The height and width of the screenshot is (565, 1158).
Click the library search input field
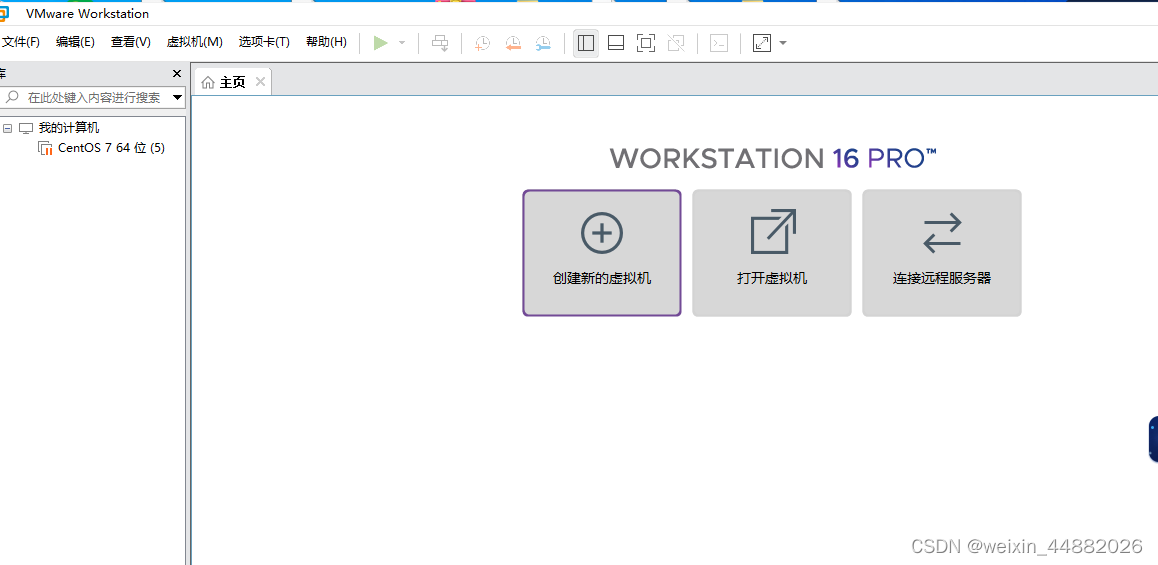pos(92,97)
